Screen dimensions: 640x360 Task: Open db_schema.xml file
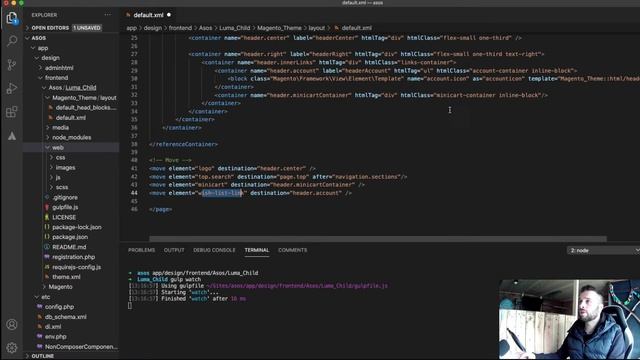pyautogui.click(x=65, y=317)
